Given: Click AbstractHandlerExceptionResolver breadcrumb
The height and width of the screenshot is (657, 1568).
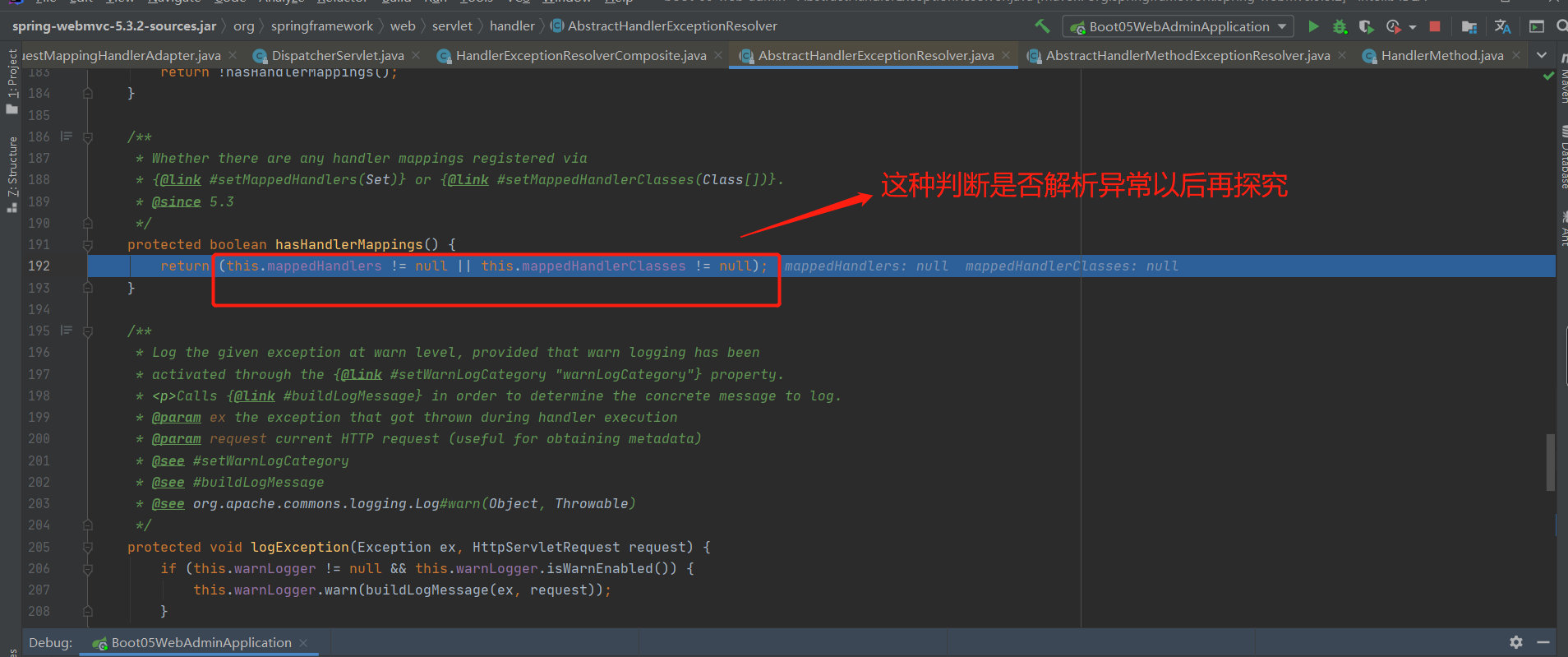Looking at the screenshot, I should tap(664, 26).
